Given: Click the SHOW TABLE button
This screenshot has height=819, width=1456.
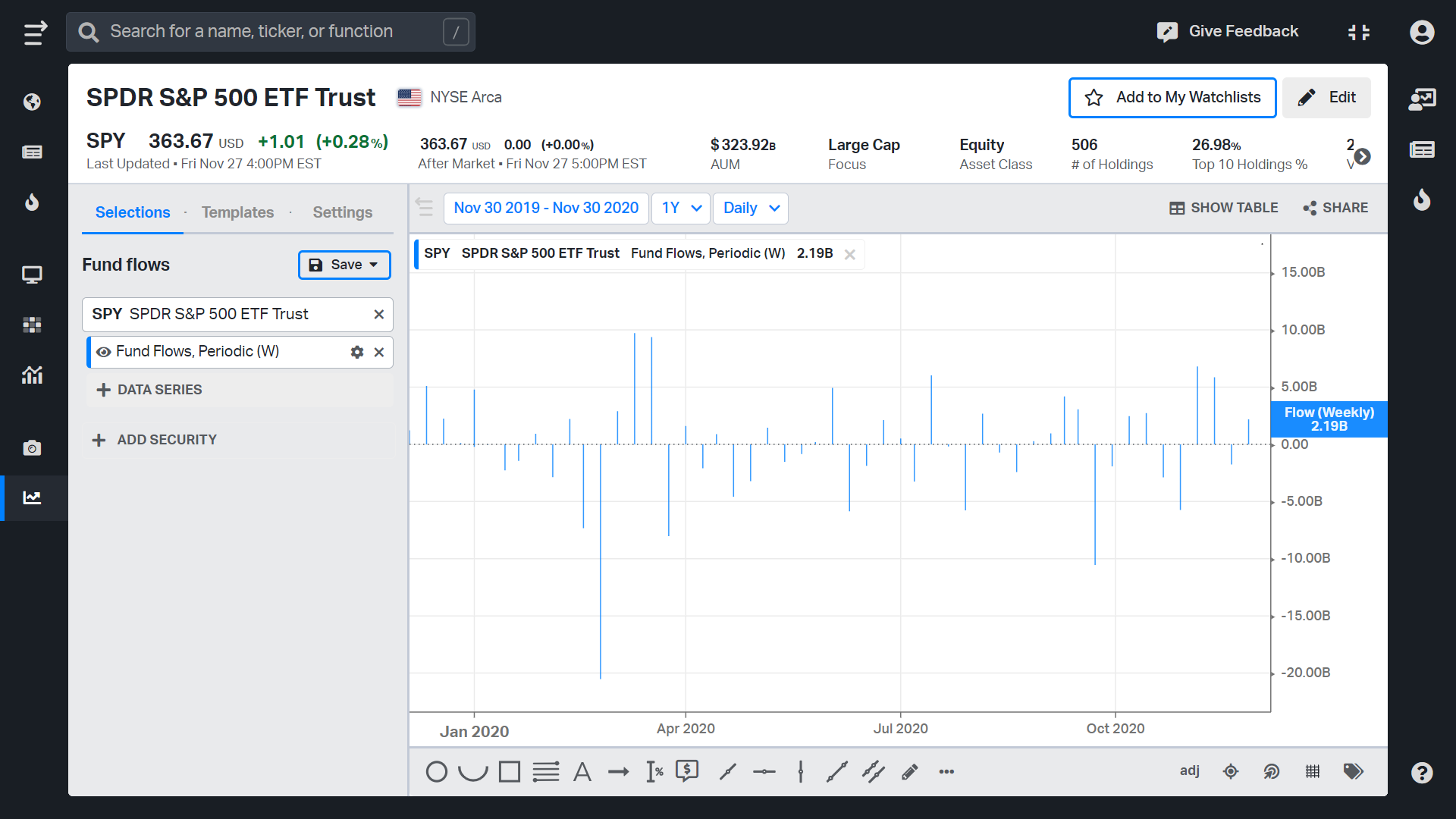Looking at the screenshot, I should coord(1223,208).
